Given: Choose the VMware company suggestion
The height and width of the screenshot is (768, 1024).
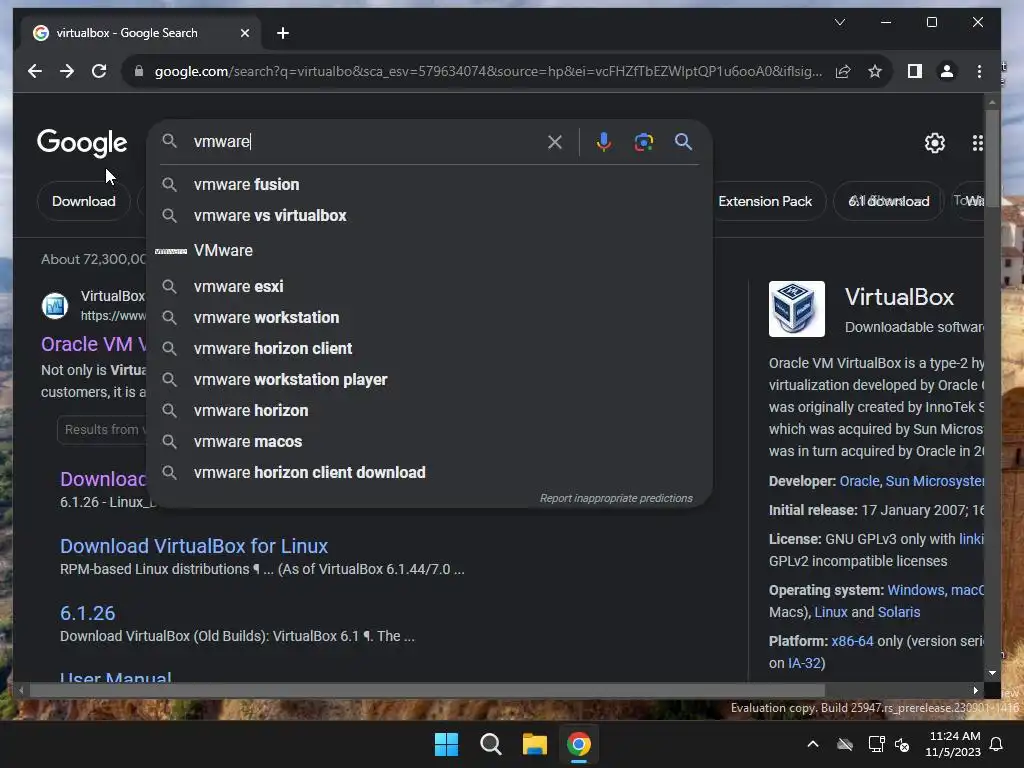Looking at the screenshot, I should click(x=430, y=251).
